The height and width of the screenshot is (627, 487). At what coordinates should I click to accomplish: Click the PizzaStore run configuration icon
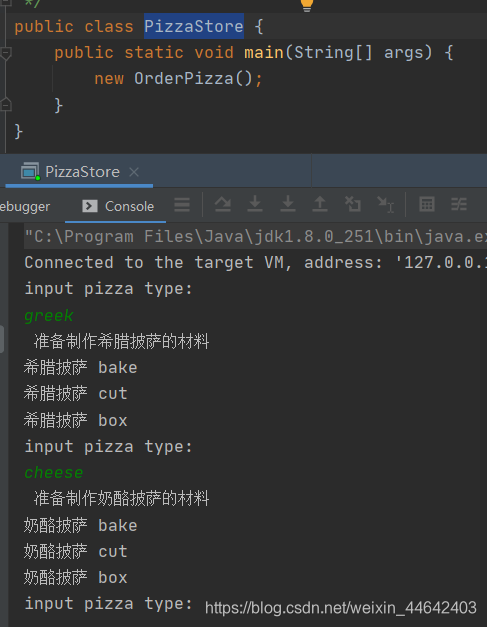tap(30, 172)
